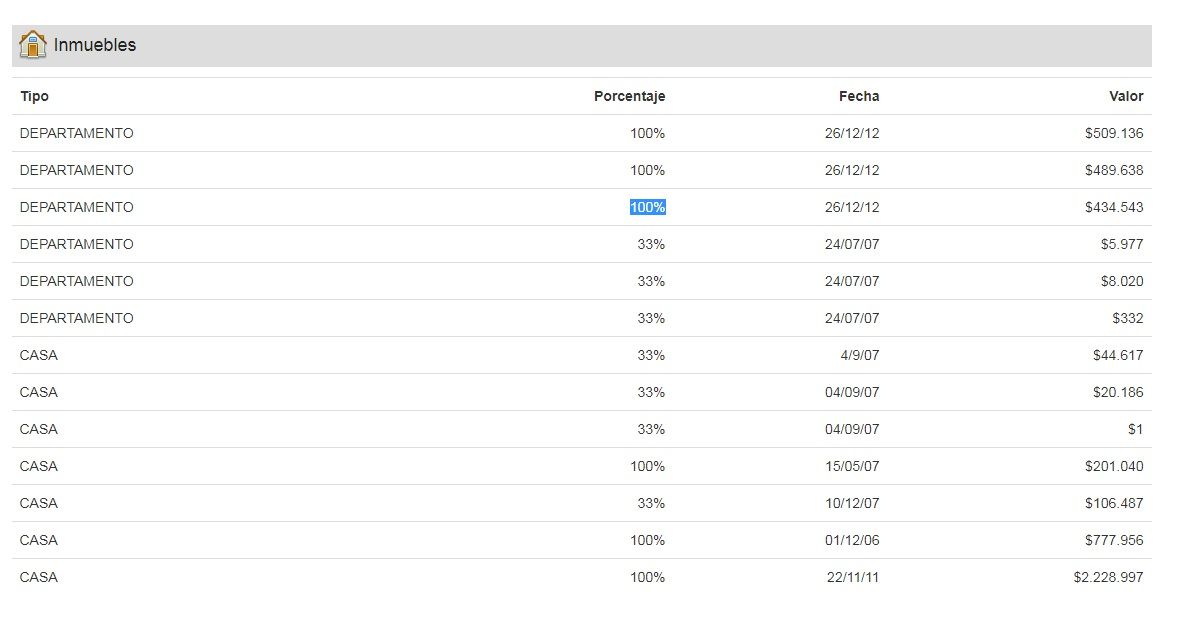Click the house icon beside Inmuebles

point(33,45)
